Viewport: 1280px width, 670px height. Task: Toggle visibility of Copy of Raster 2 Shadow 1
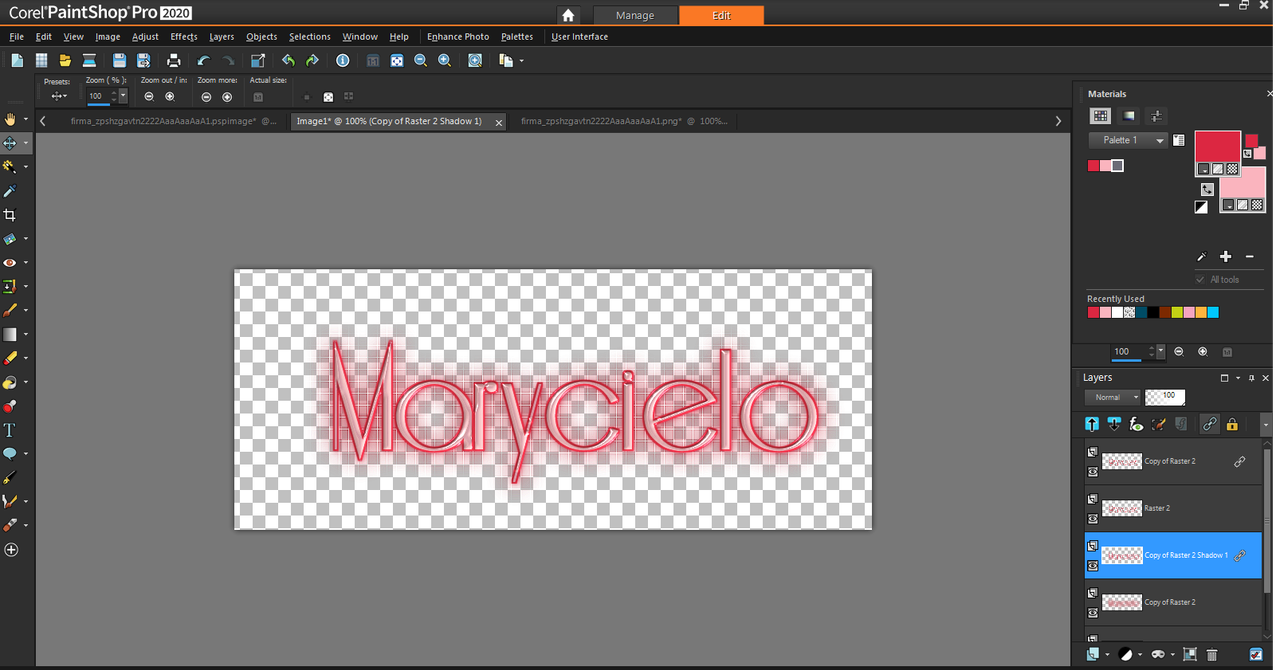point(1092,564)
